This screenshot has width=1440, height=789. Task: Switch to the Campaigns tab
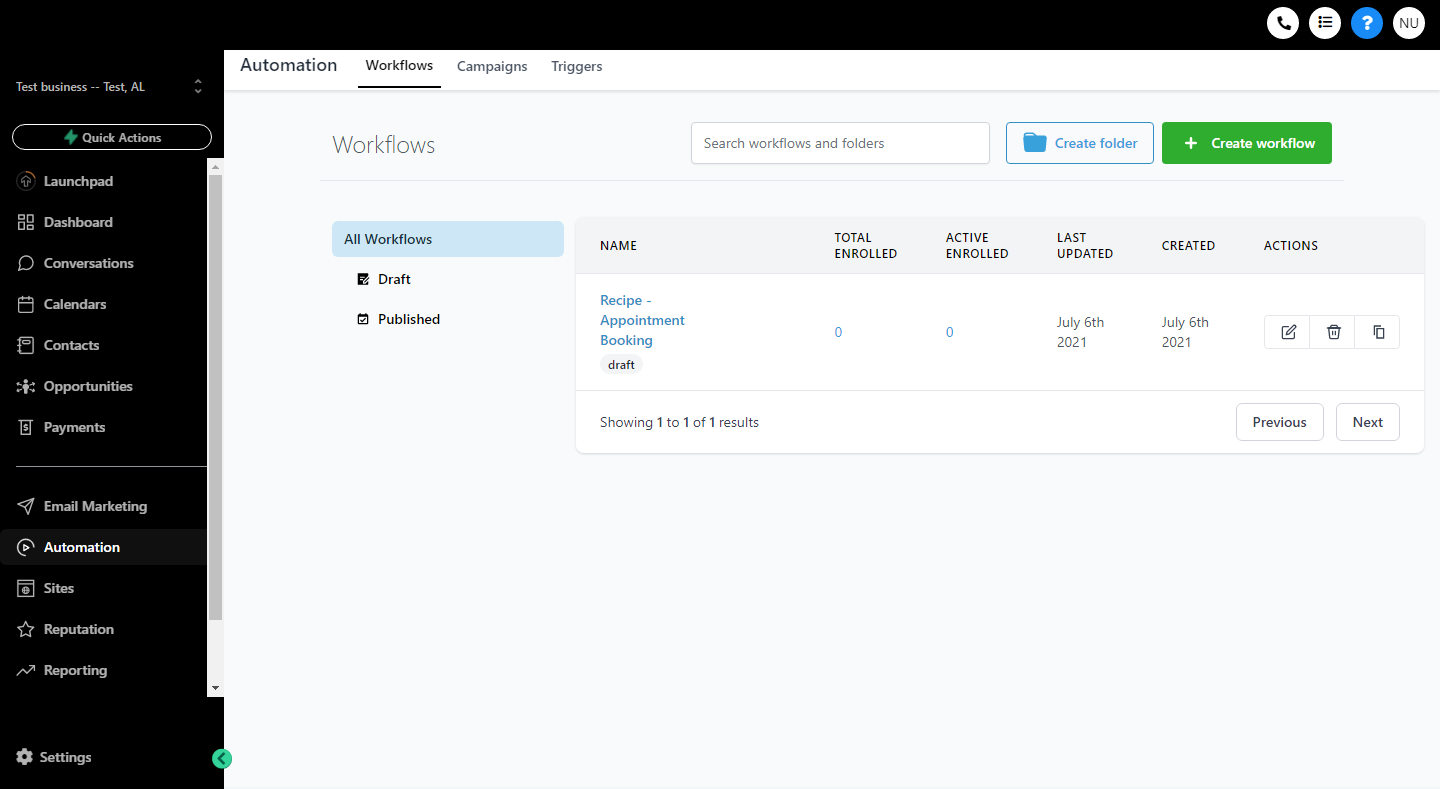(492, 66)
